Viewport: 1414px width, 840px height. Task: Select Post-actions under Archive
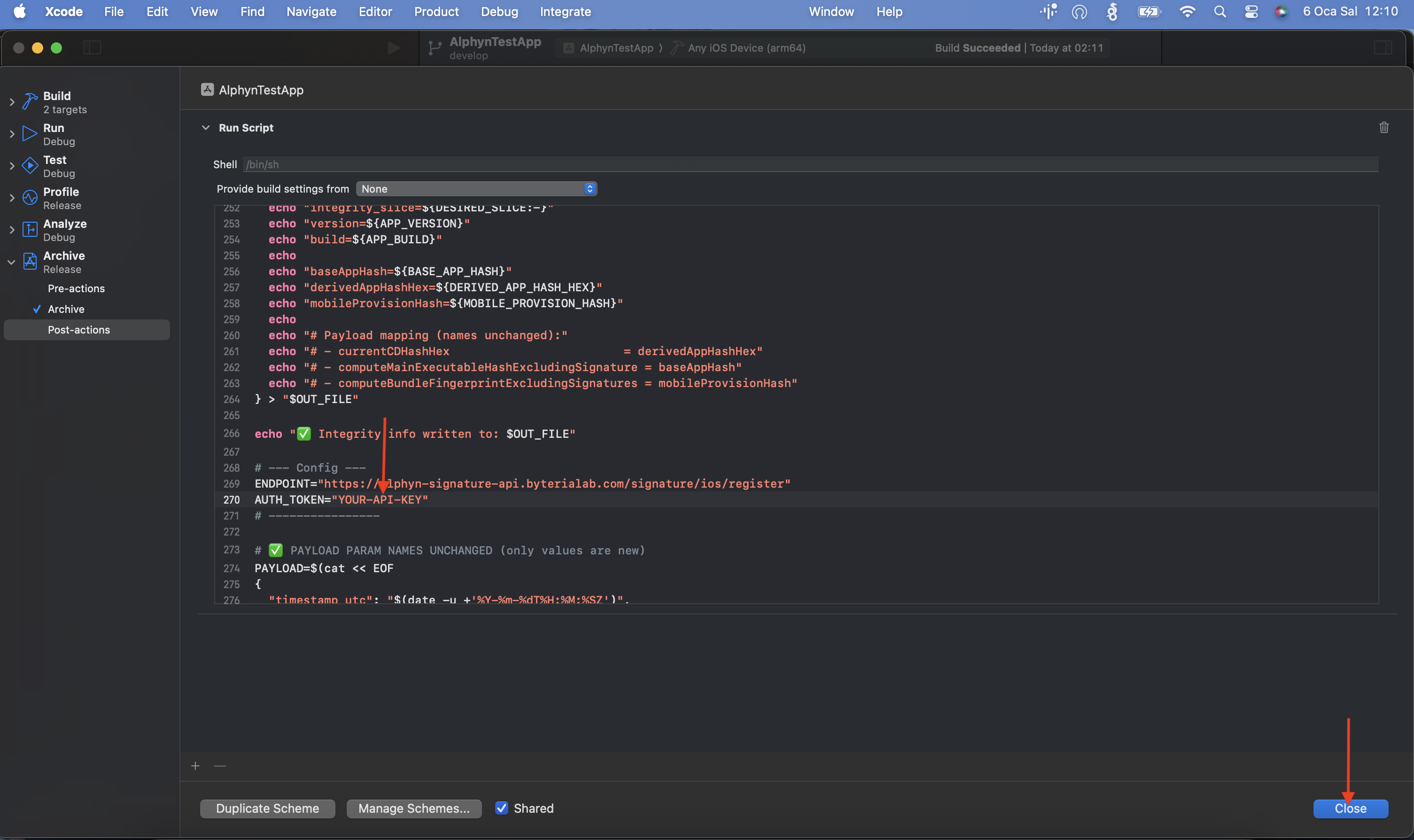86,330
